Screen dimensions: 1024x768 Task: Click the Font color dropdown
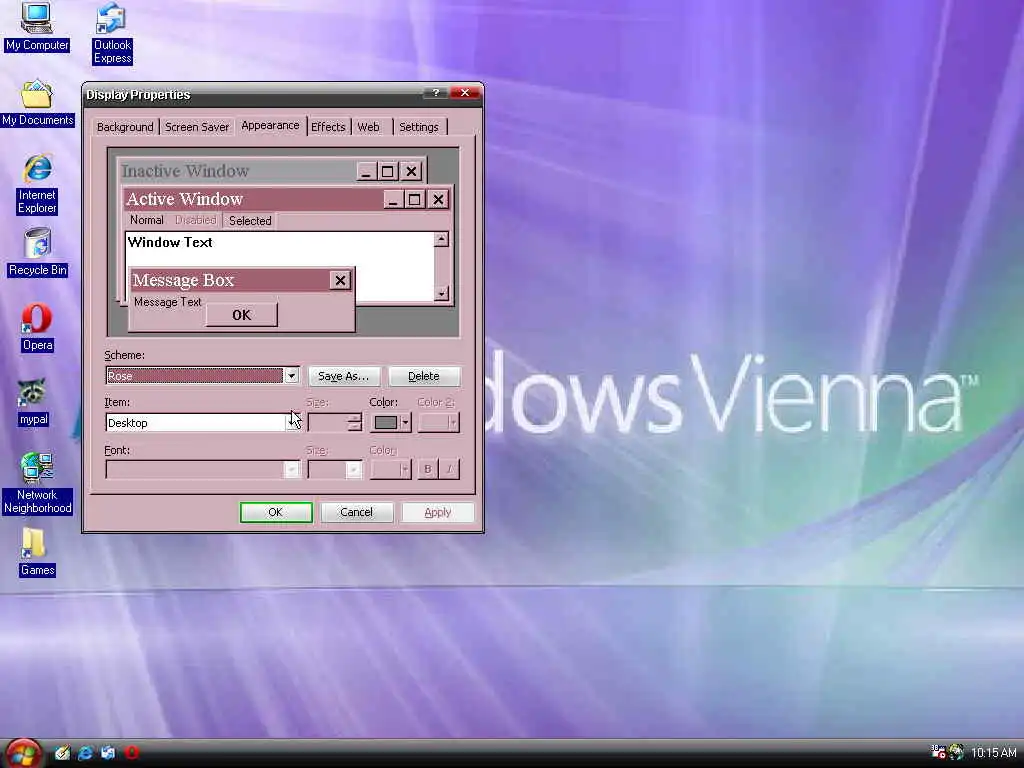tap(391, 470)
